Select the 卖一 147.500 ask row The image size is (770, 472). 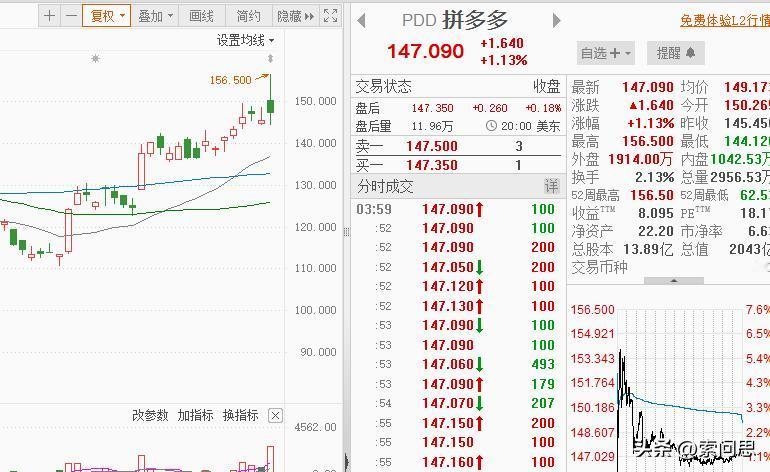point(458,146)
